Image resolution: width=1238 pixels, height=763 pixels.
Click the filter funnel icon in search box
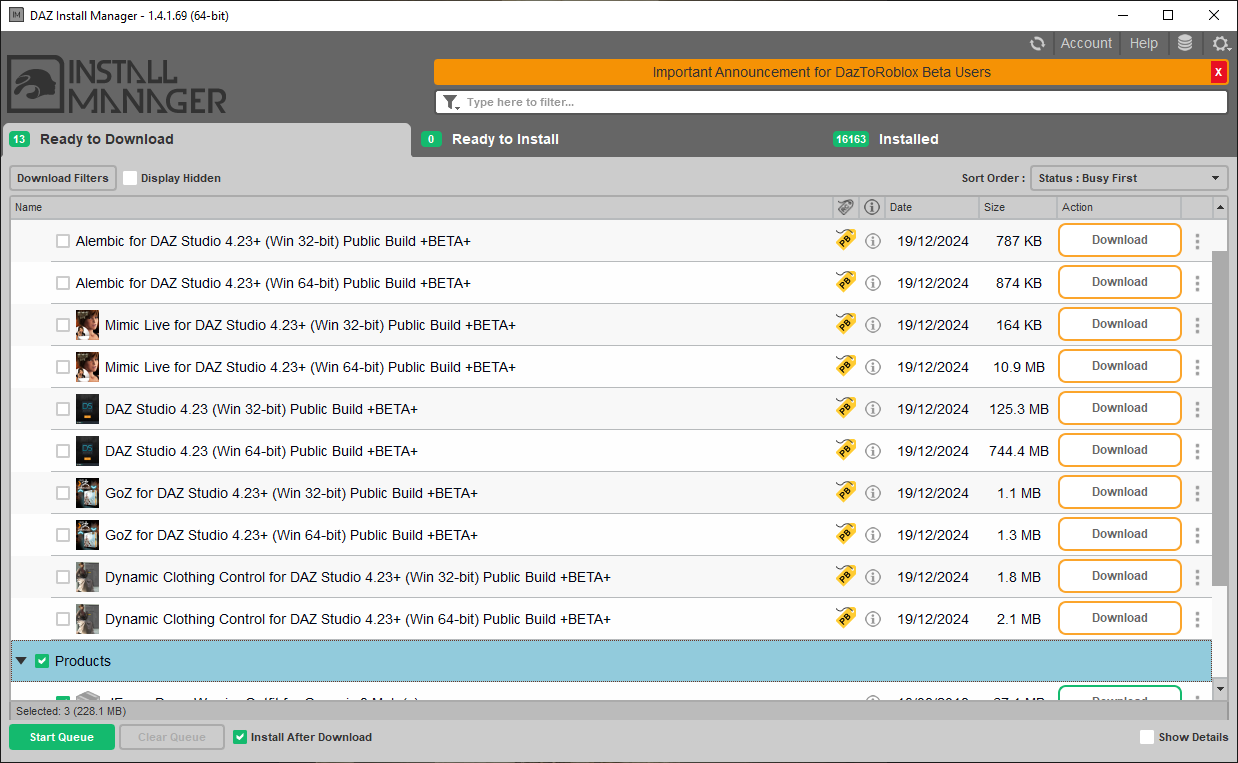click(451, 102)
